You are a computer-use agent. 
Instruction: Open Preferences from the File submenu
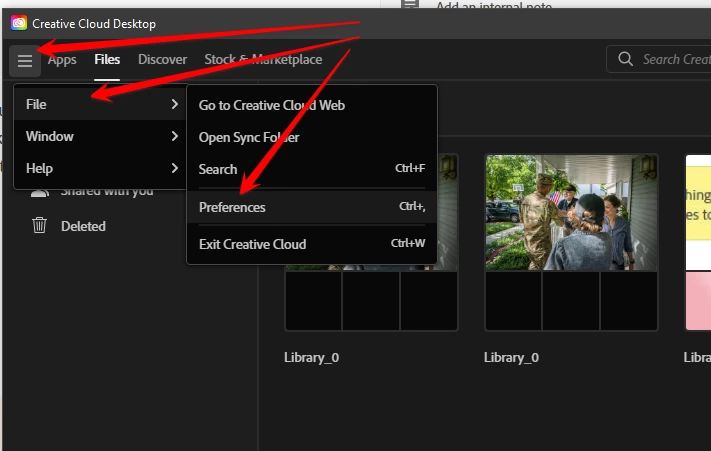pyautogui.click(x=312, y=207)
